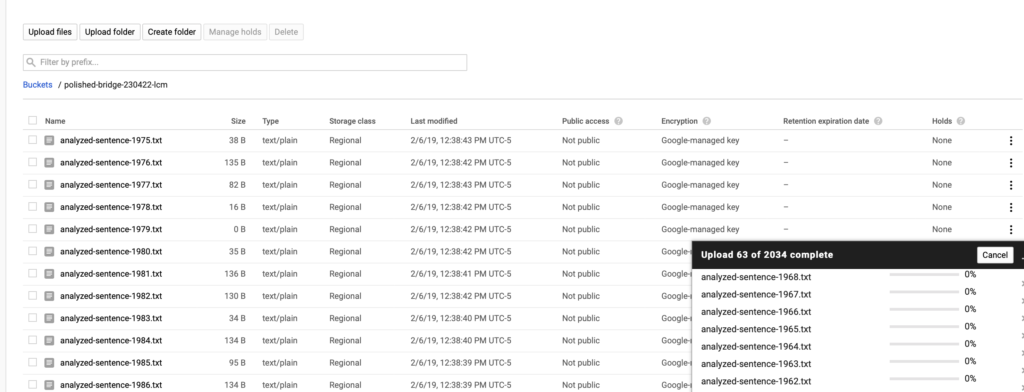
Task: Click the Upload files button
Action: (x=50, y=32)
